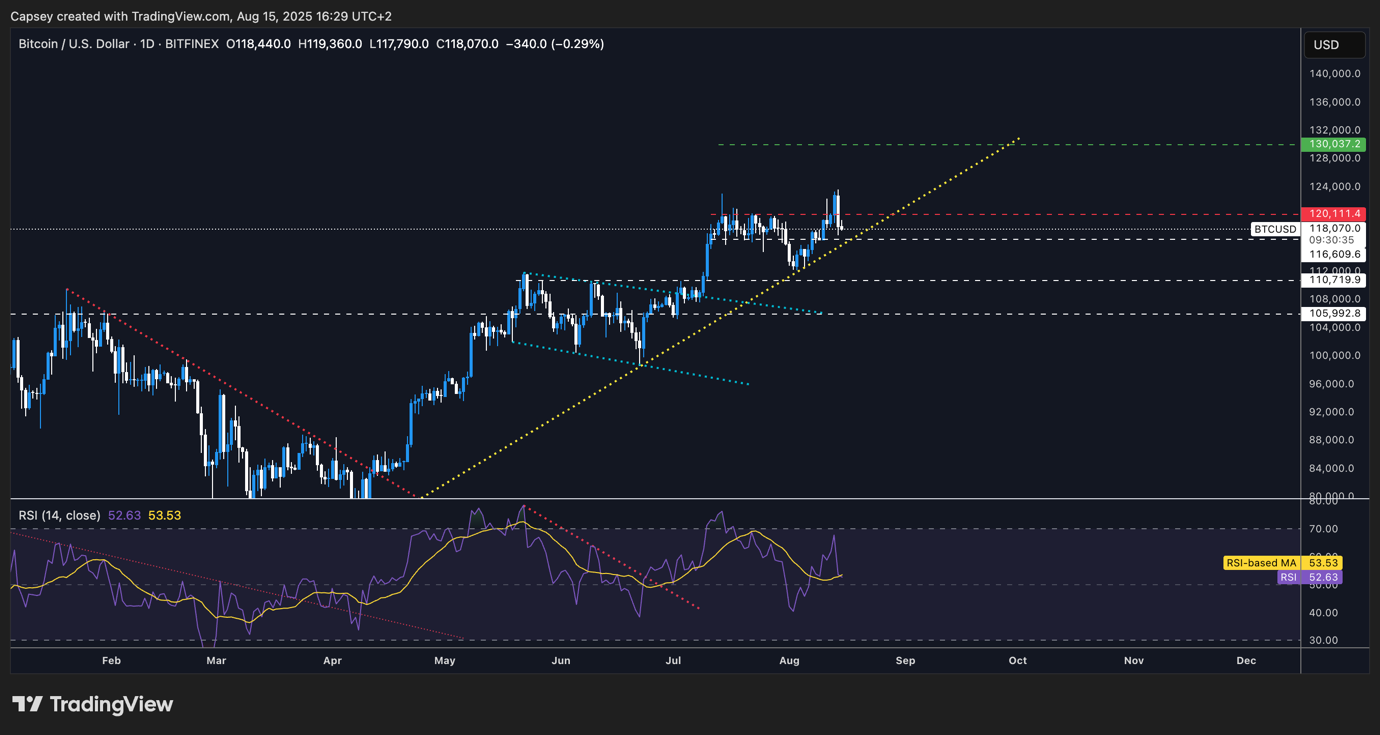Open the USD currency selector
Screen dimensions: 1380x735
[x=1334, y=45]
